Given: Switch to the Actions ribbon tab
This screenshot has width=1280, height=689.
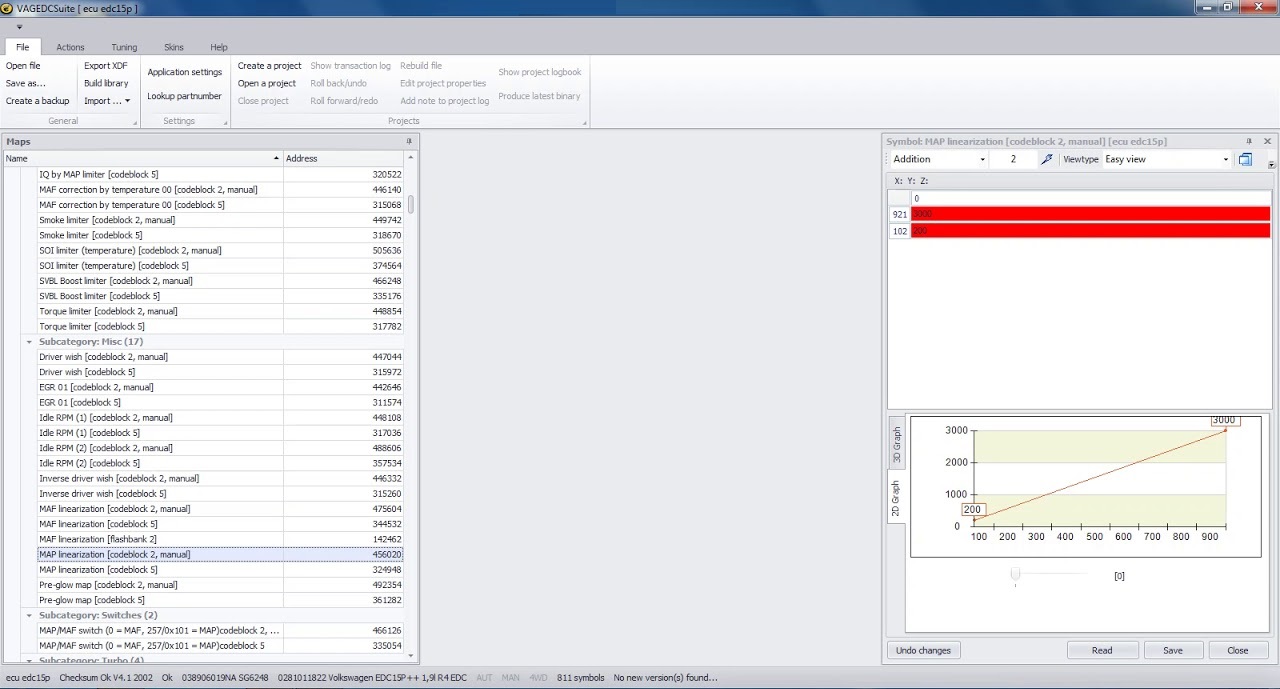Looking at the screenshot, I should pos(70,47).
